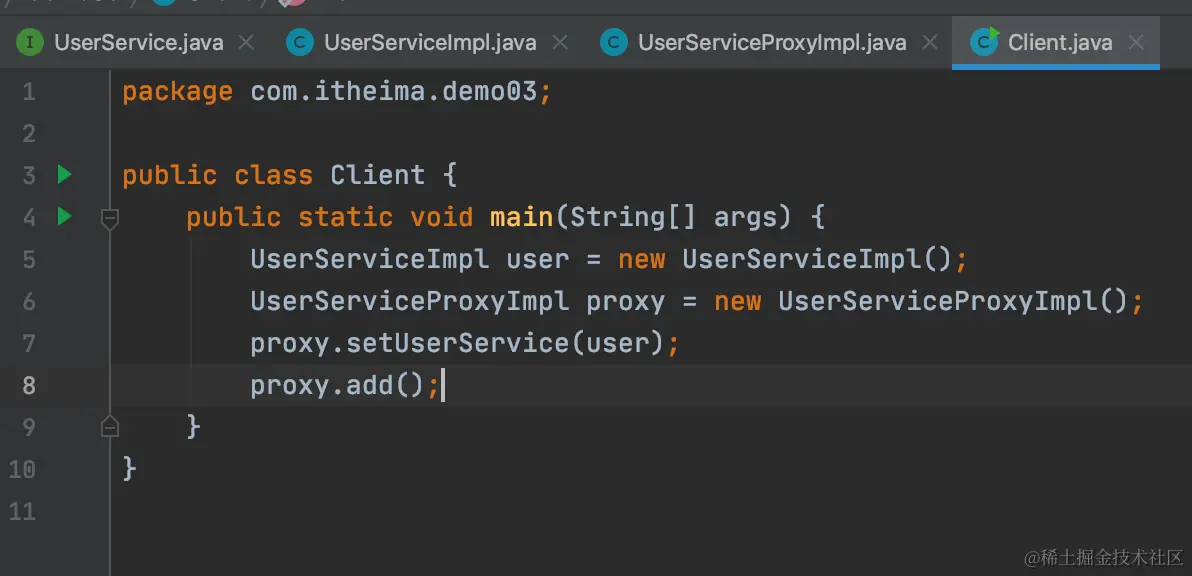Click the class icon on UserServiceProxyImpl.java tab
Viewport: 1192px width, 576px height.
tap(613, 43)
